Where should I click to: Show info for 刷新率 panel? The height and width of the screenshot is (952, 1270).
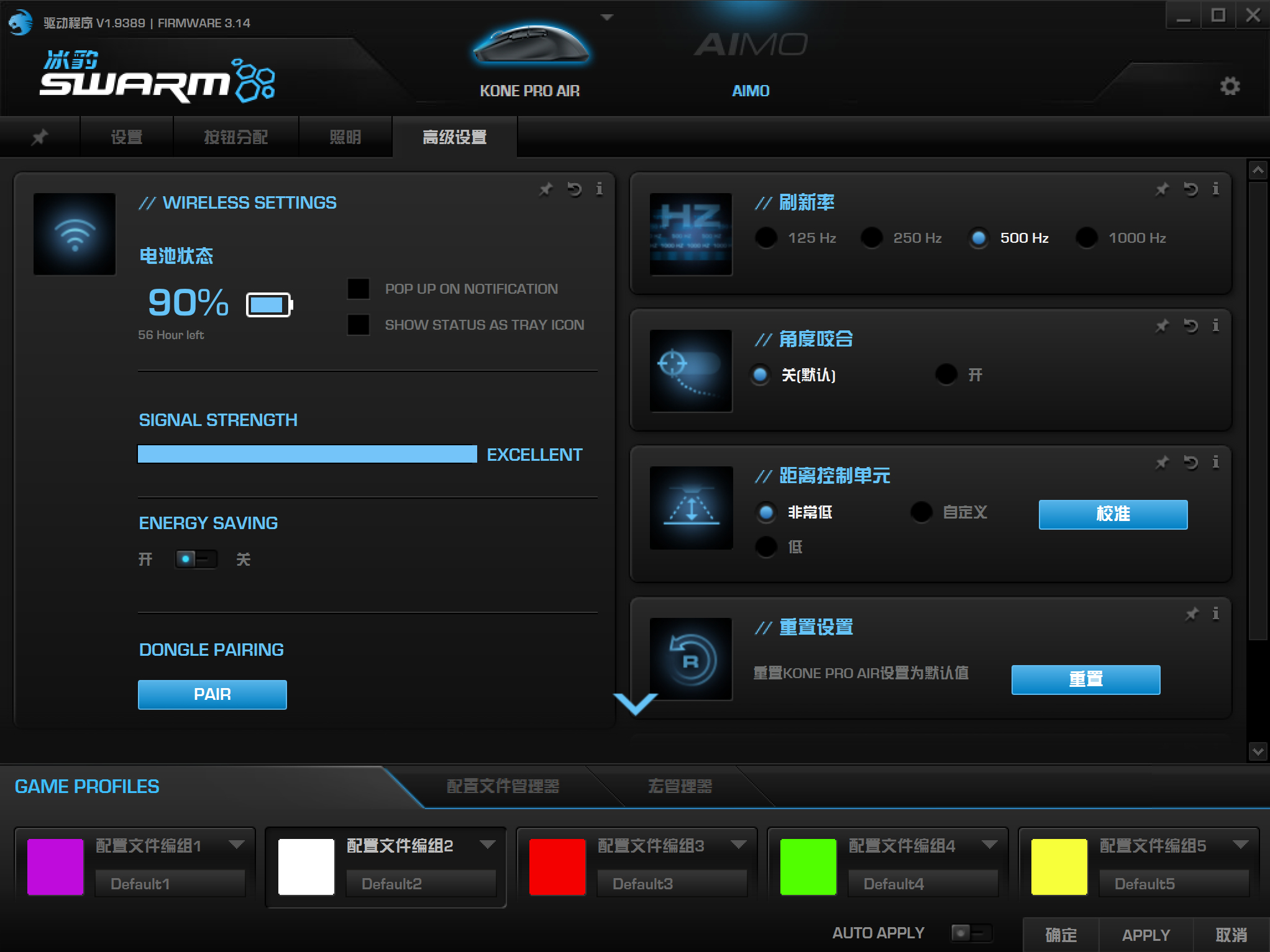(1215, 189)
